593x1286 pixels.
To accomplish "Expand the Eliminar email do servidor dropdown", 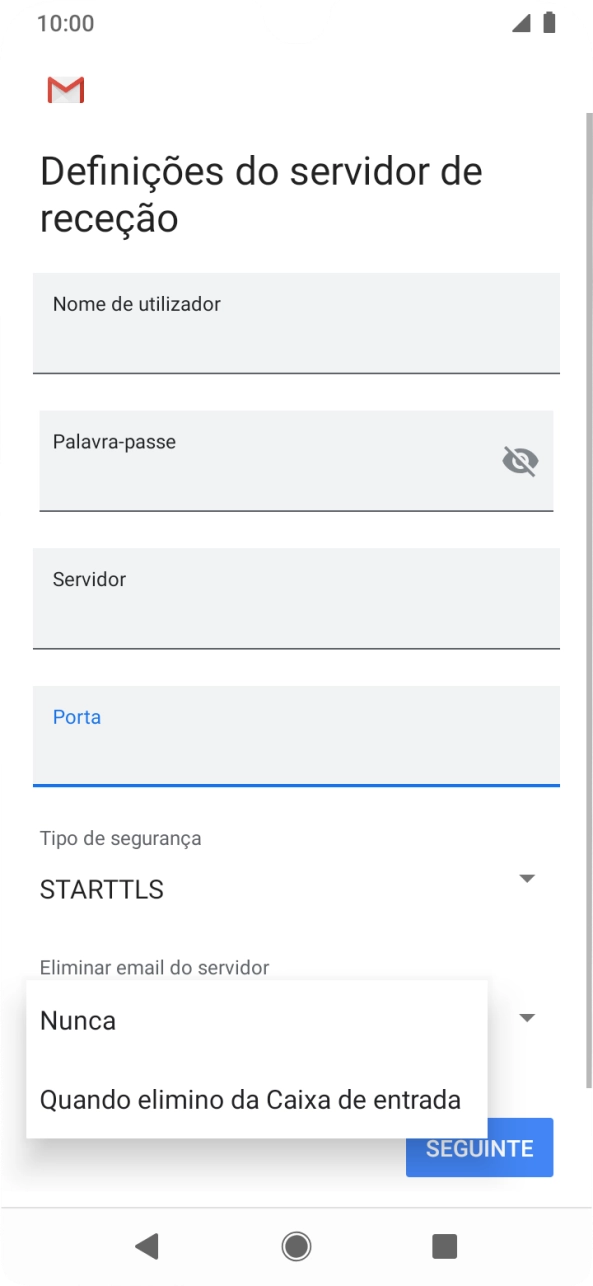I will point(527,1017).
